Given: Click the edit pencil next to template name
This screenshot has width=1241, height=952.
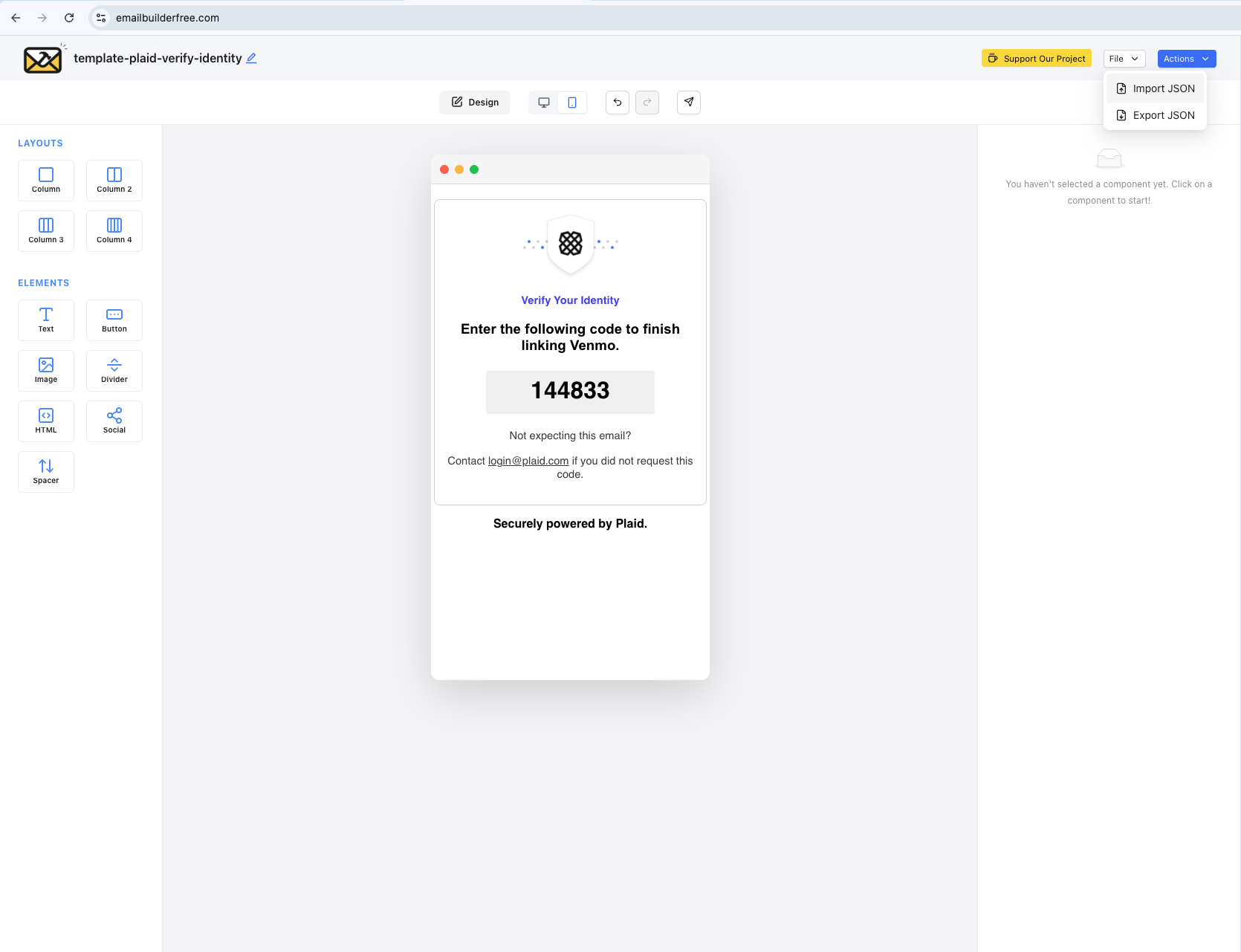Looking at the screenshot, I should pyautogui.click(x=251, y=57).
